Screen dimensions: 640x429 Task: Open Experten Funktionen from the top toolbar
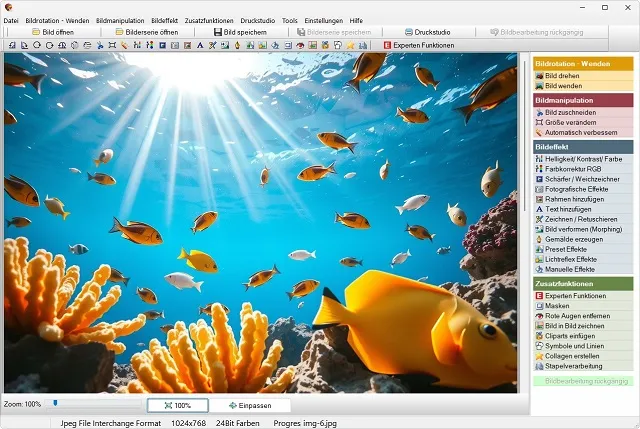pyautogui.click(x=419, y=45)
